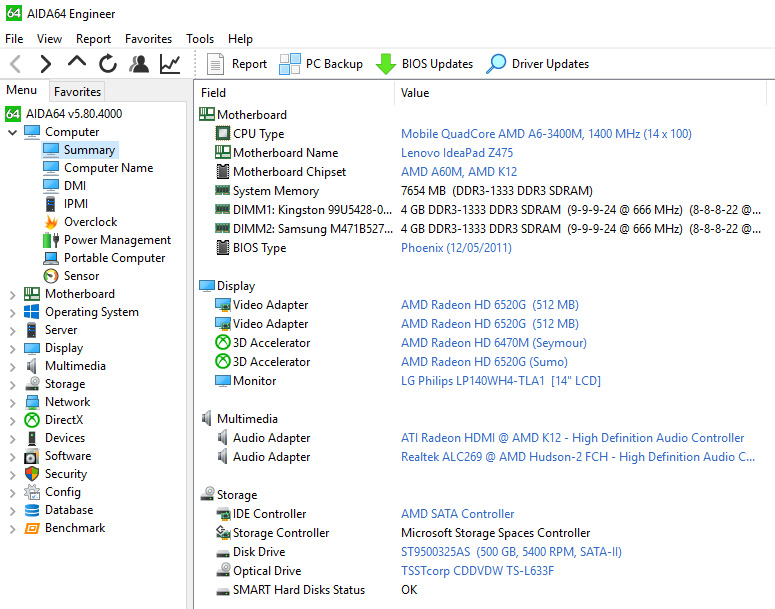Switch to the Menu tab
Viewport: 775px width, 609px height.
coord(21,90)
